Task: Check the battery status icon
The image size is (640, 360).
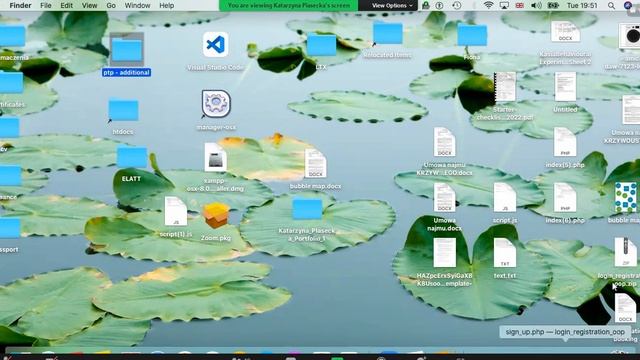Action: 553,5
